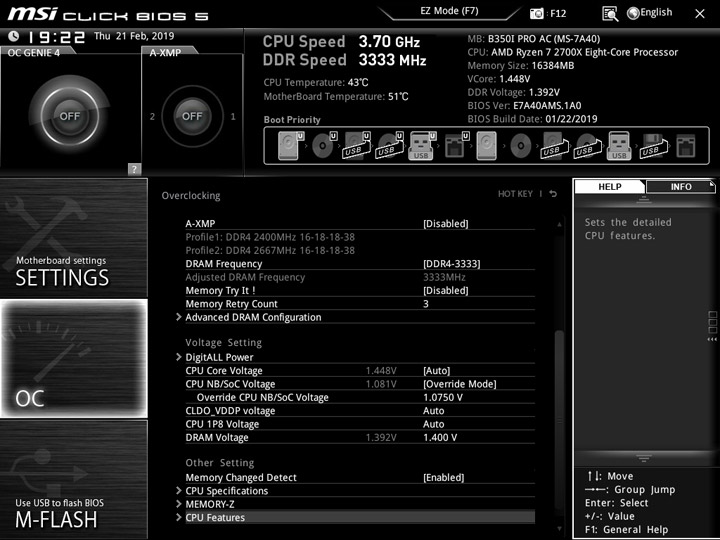Screen dimensions: 720x540
Task: Click the side panel handle with three arrows
Action: 712,326
